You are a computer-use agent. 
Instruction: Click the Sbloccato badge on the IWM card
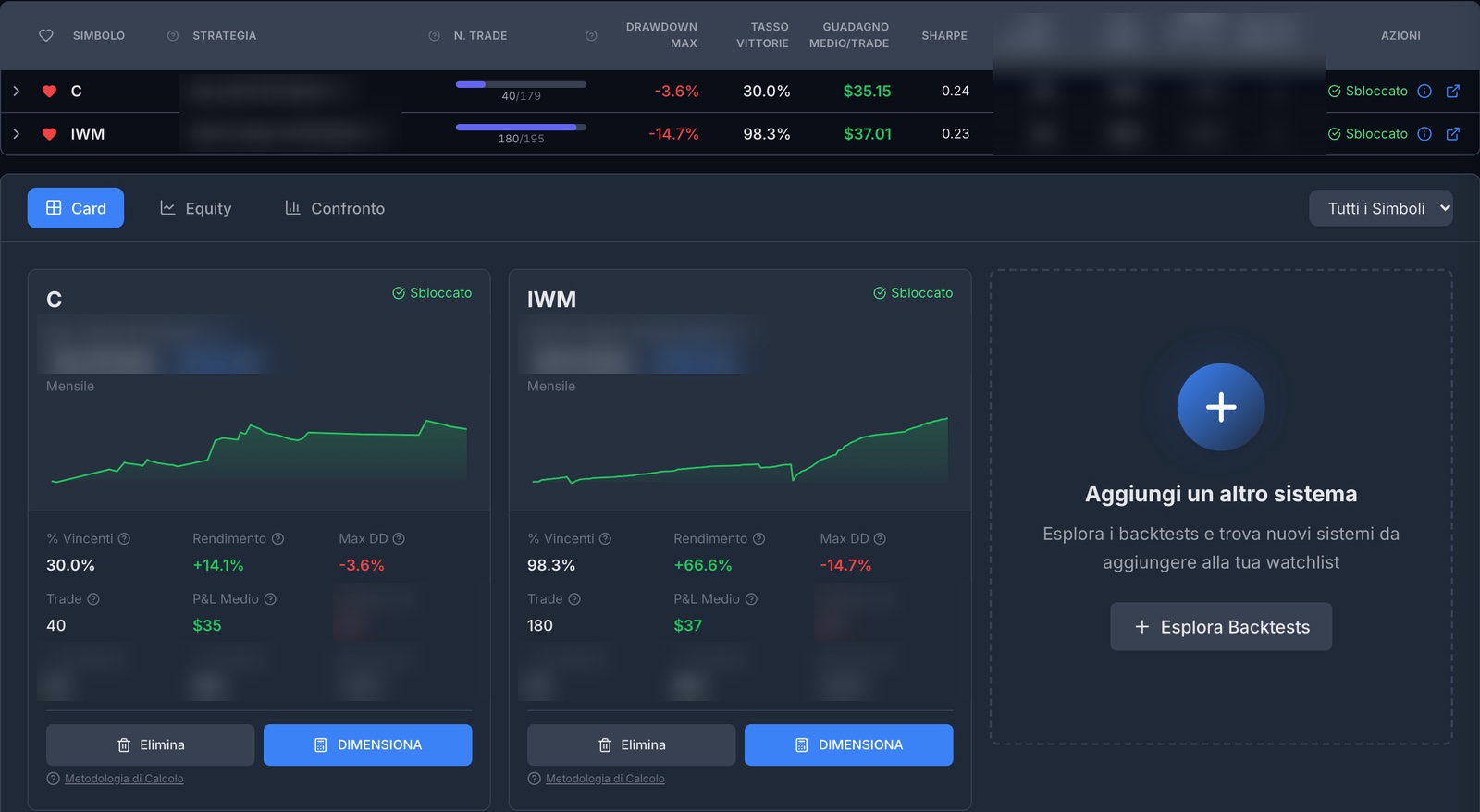point(913,293)
